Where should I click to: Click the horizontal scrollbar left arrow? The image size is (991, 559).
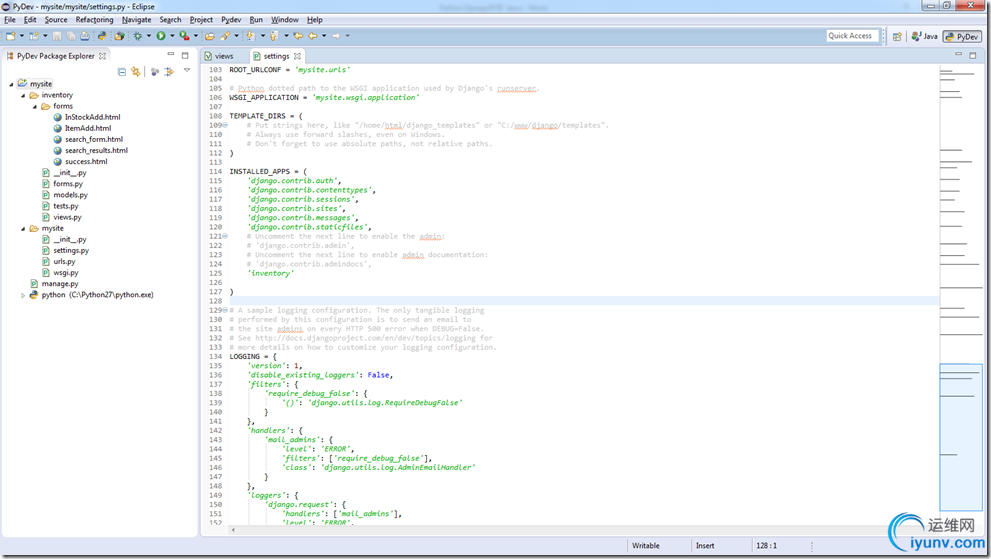click(x=233, y=530)
